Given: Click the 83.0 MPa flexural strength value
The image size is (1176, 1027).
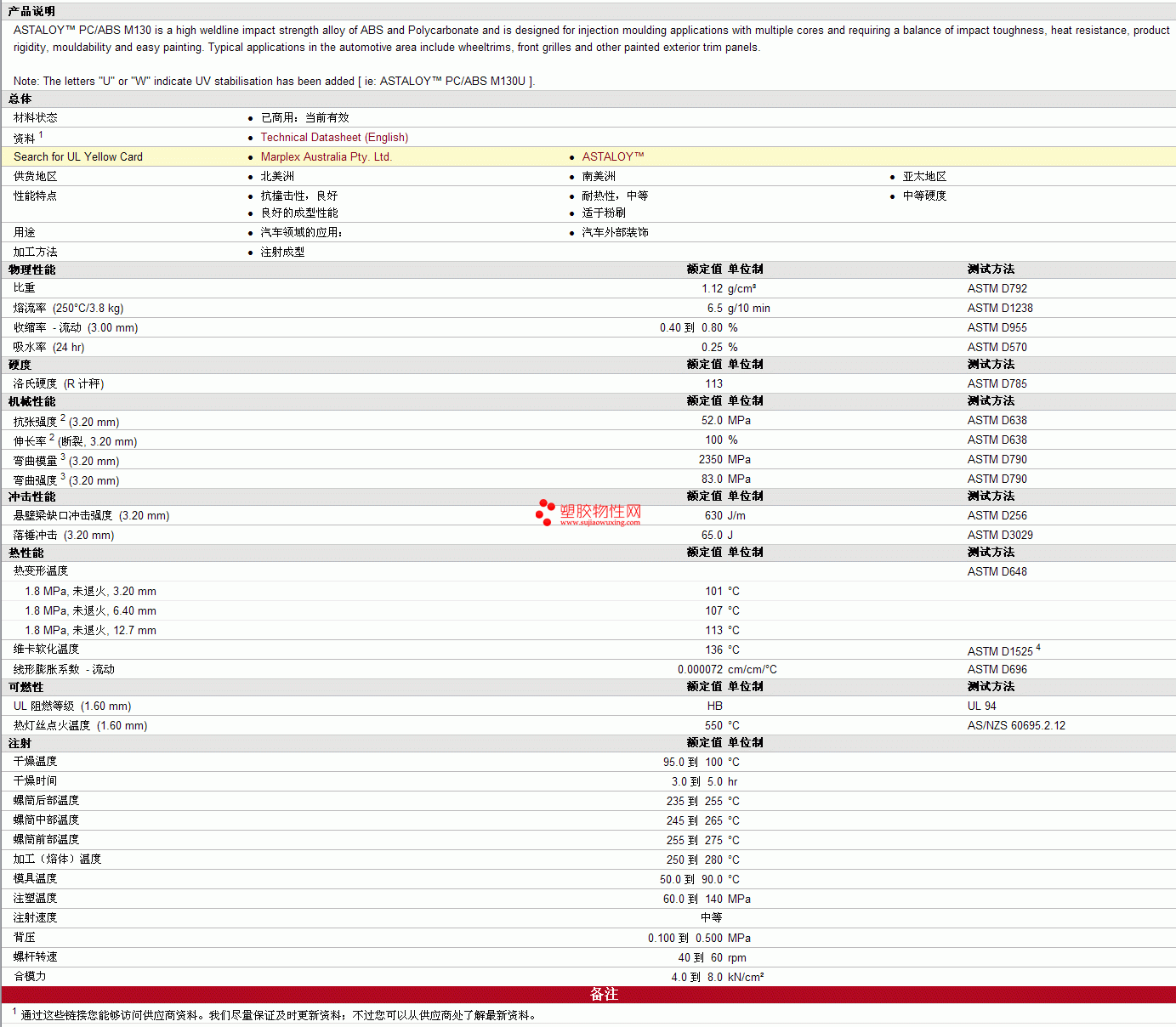Looking at the screenshot, I should point(726,479).
